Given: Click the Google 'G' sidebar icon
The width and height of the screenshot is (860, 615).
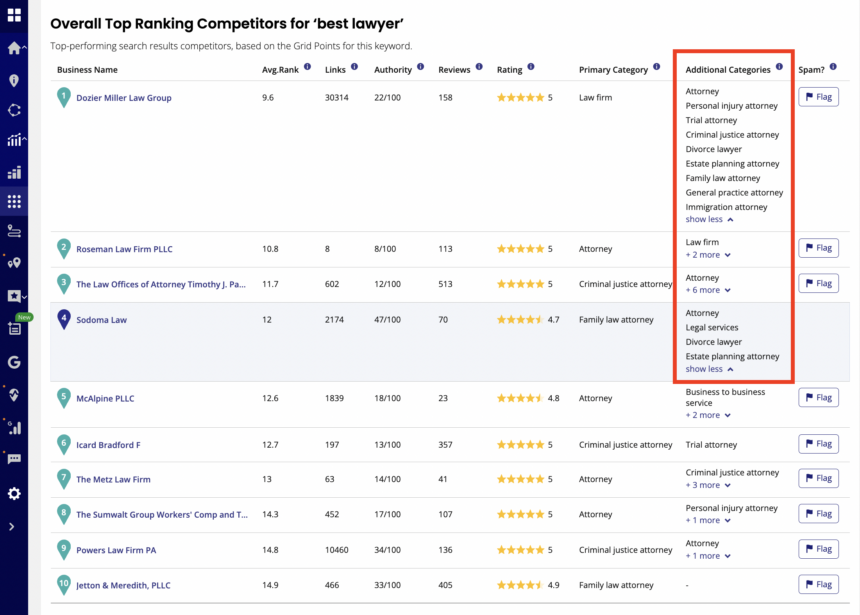Looking at the screenshot, I should tap(14, 362).
